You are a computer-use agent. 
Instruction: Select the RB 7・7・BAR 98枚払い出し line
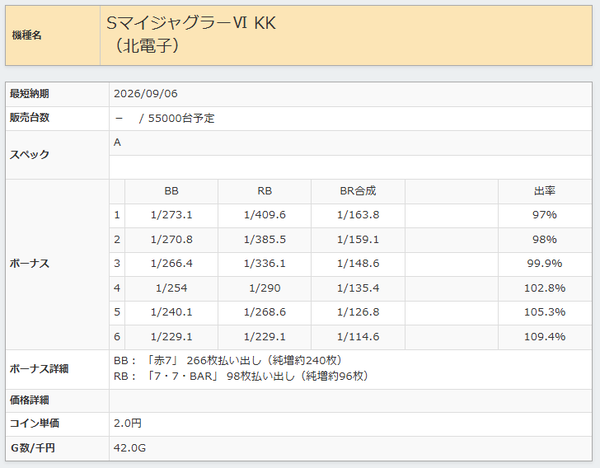pos(241,377)
